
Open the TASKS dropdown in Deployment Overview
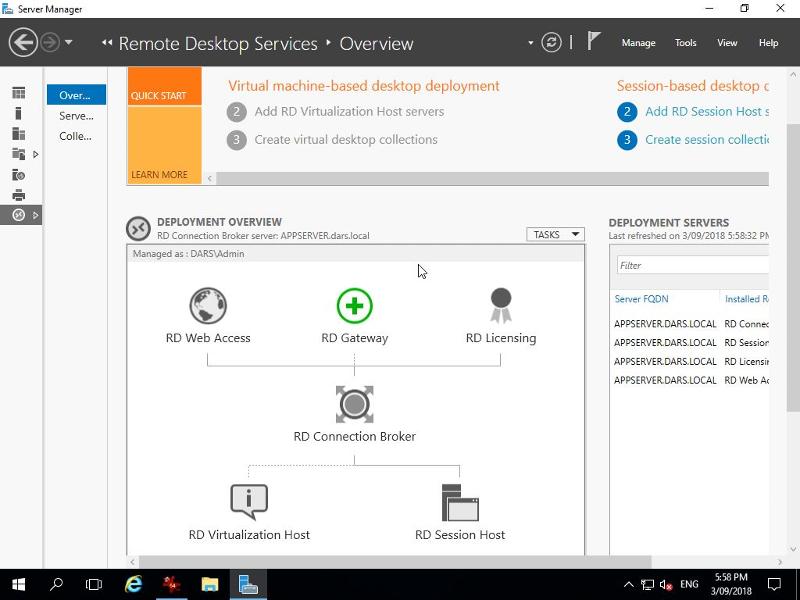pos(555,234)
